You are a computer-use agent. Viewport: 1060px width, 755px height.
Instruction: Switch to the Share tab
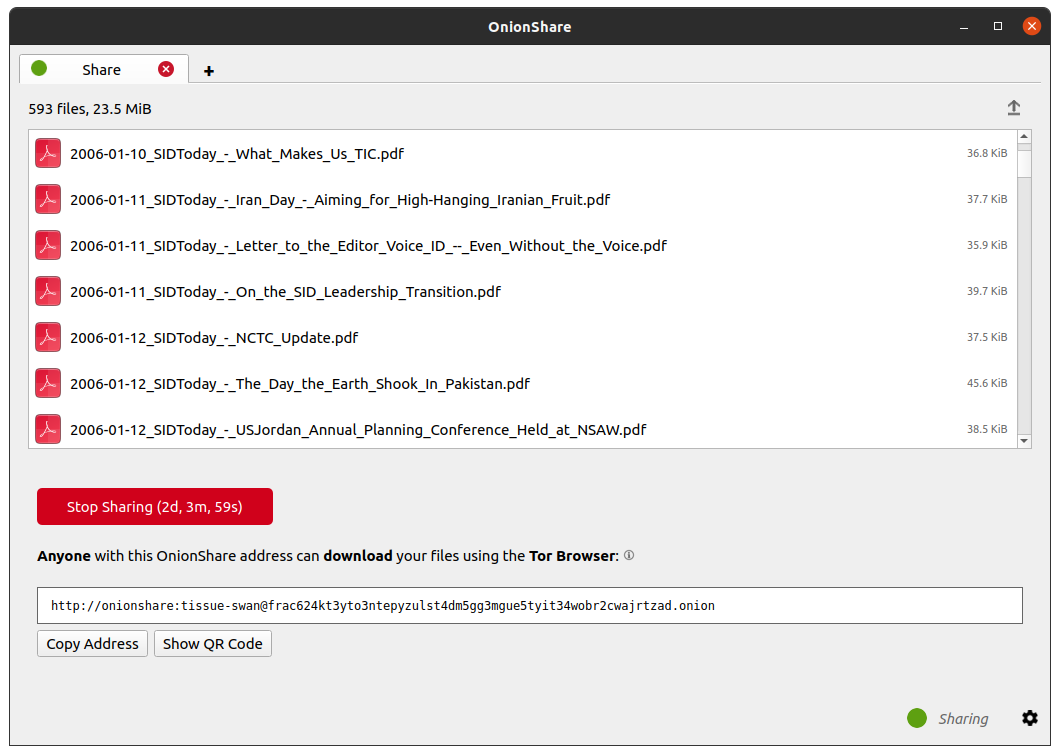[101, 70]
